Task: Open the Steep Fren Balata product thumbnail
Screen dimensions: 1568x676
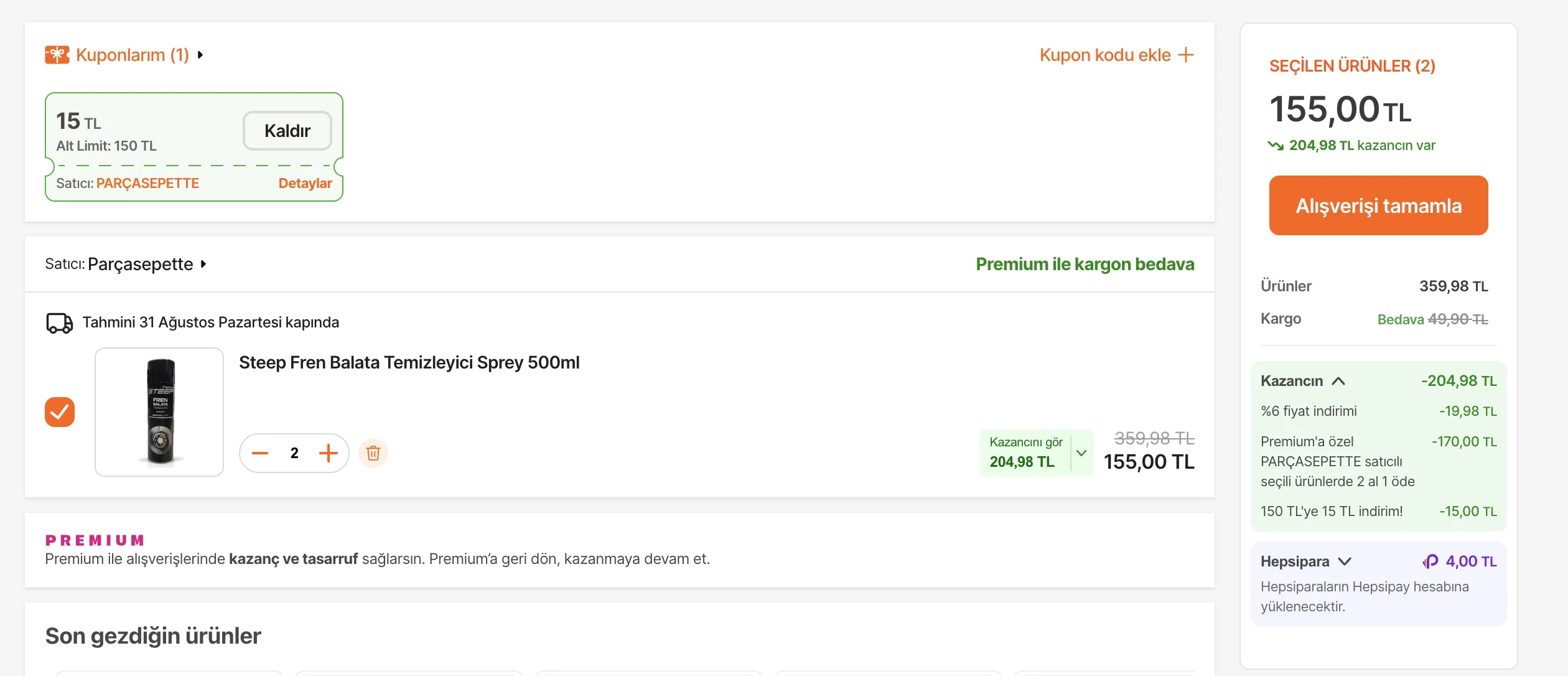Action: pos(159,412)
